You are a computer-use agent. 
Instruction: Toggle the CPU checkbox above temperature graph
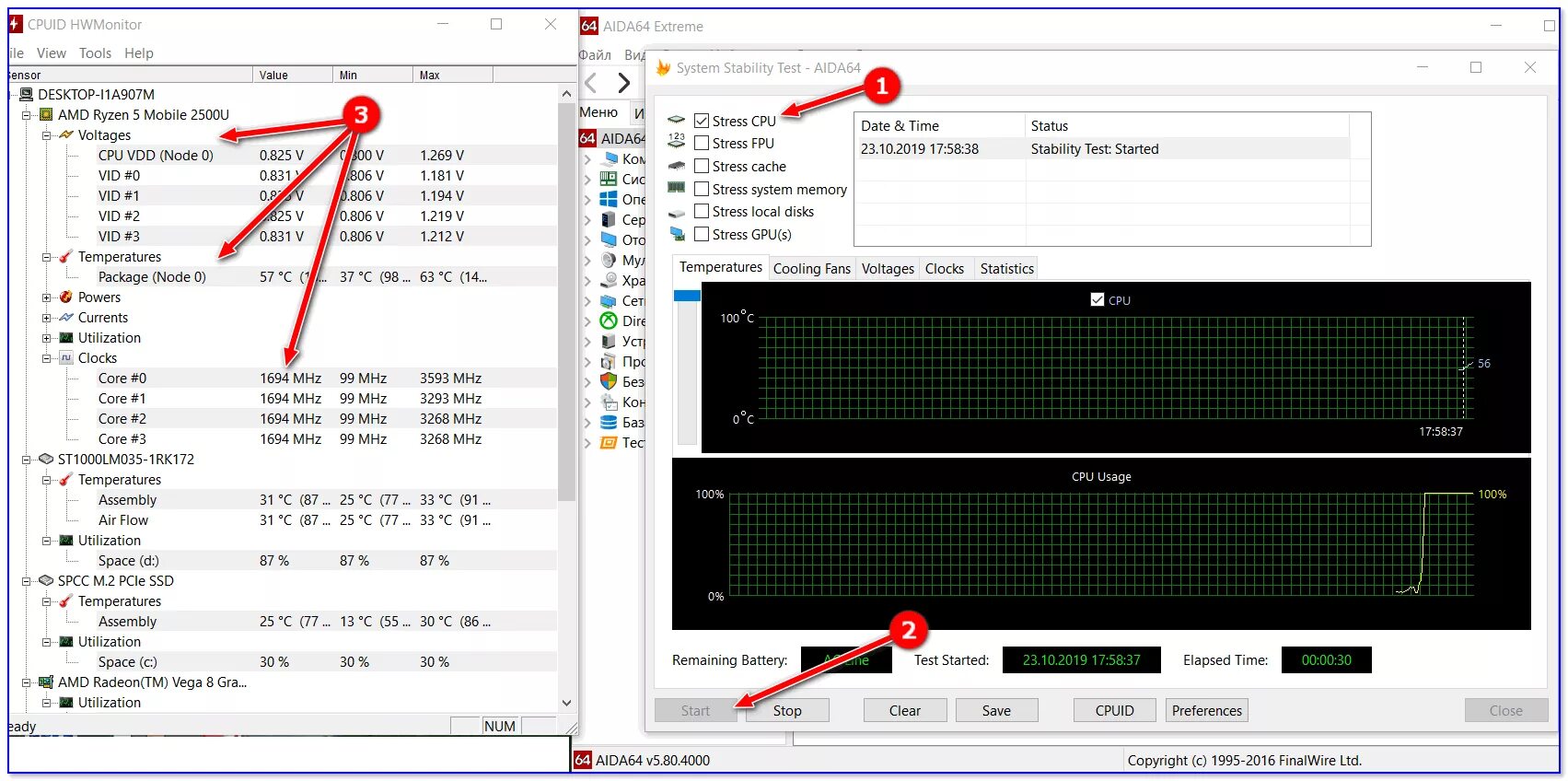1098,299
